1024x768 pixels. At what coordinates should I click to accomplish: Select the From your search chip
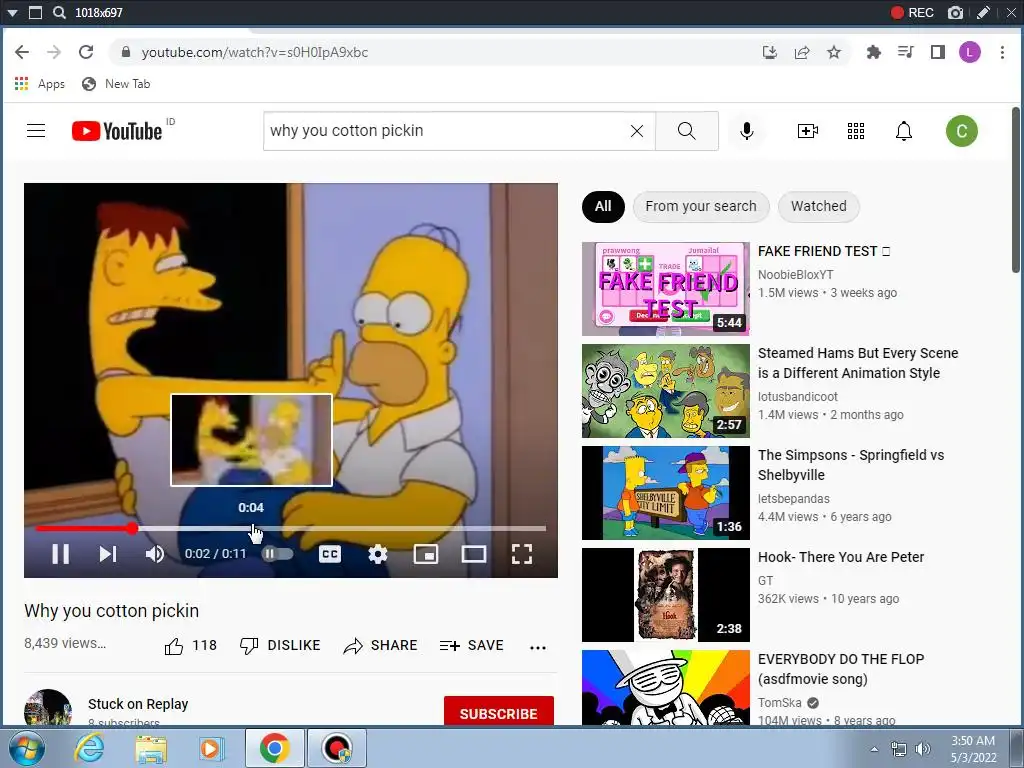point(701,206)
